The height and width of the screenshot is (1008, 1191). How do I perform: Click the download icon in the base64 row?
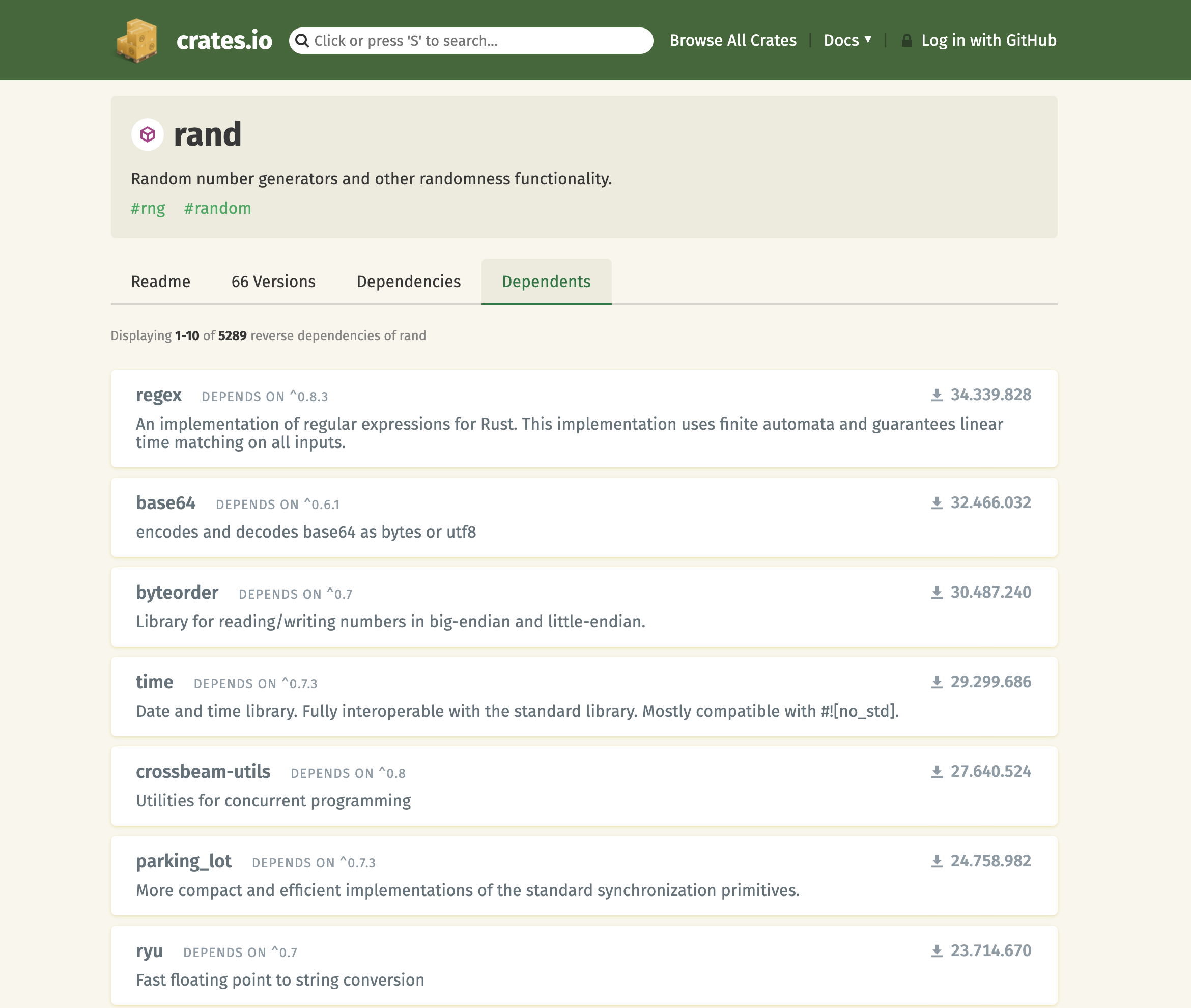point(937,503)
